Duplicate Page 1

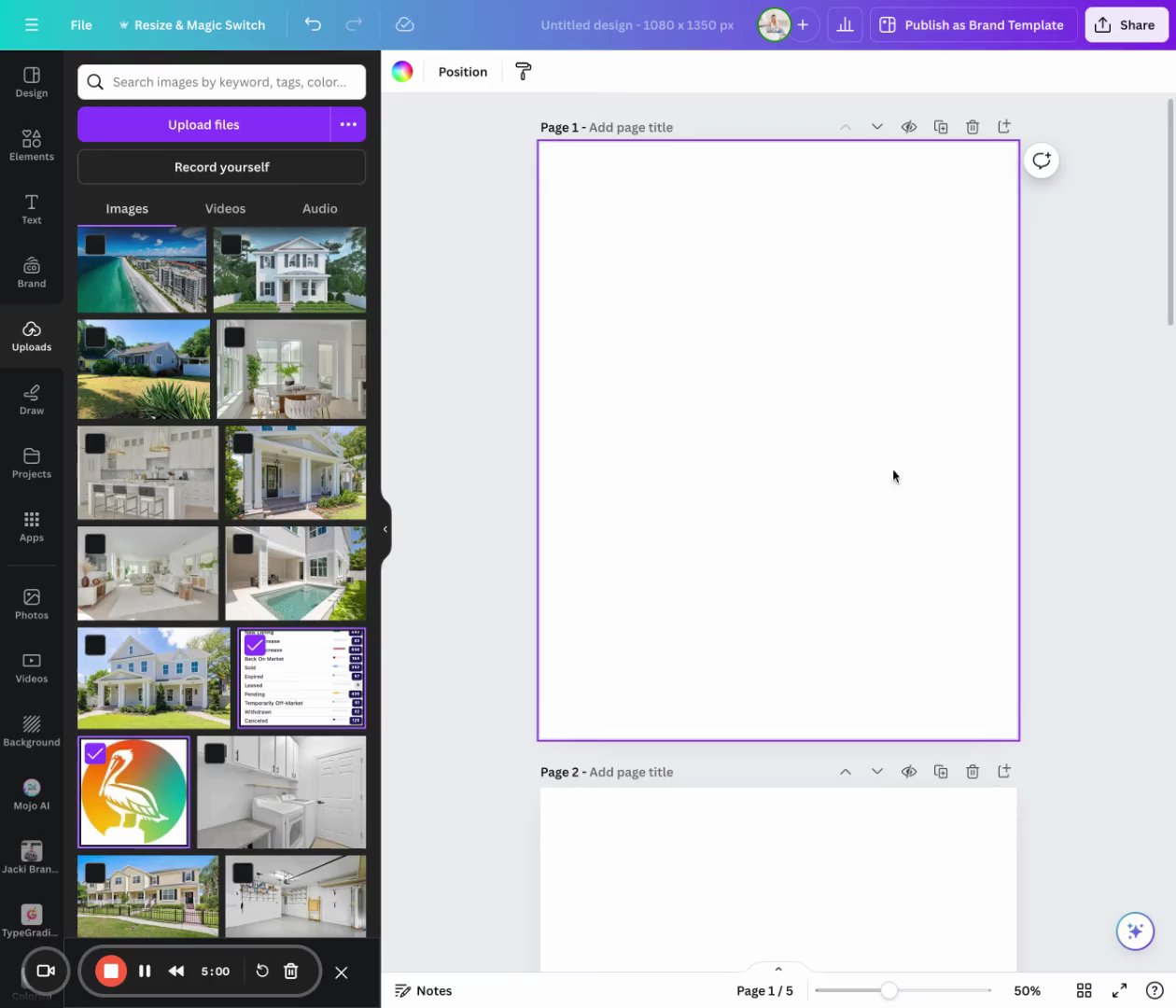point(941,127)
